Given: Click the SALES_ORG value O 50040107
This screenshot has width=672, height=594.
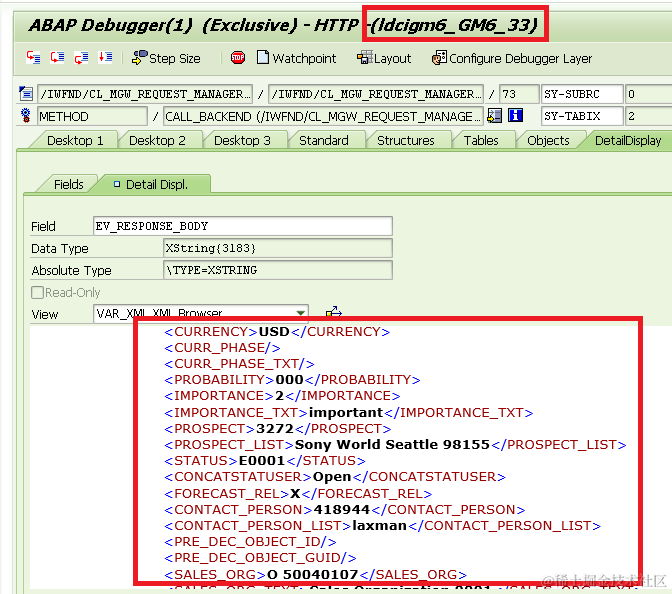Looking at the screenshot, I should pos(312,574).
